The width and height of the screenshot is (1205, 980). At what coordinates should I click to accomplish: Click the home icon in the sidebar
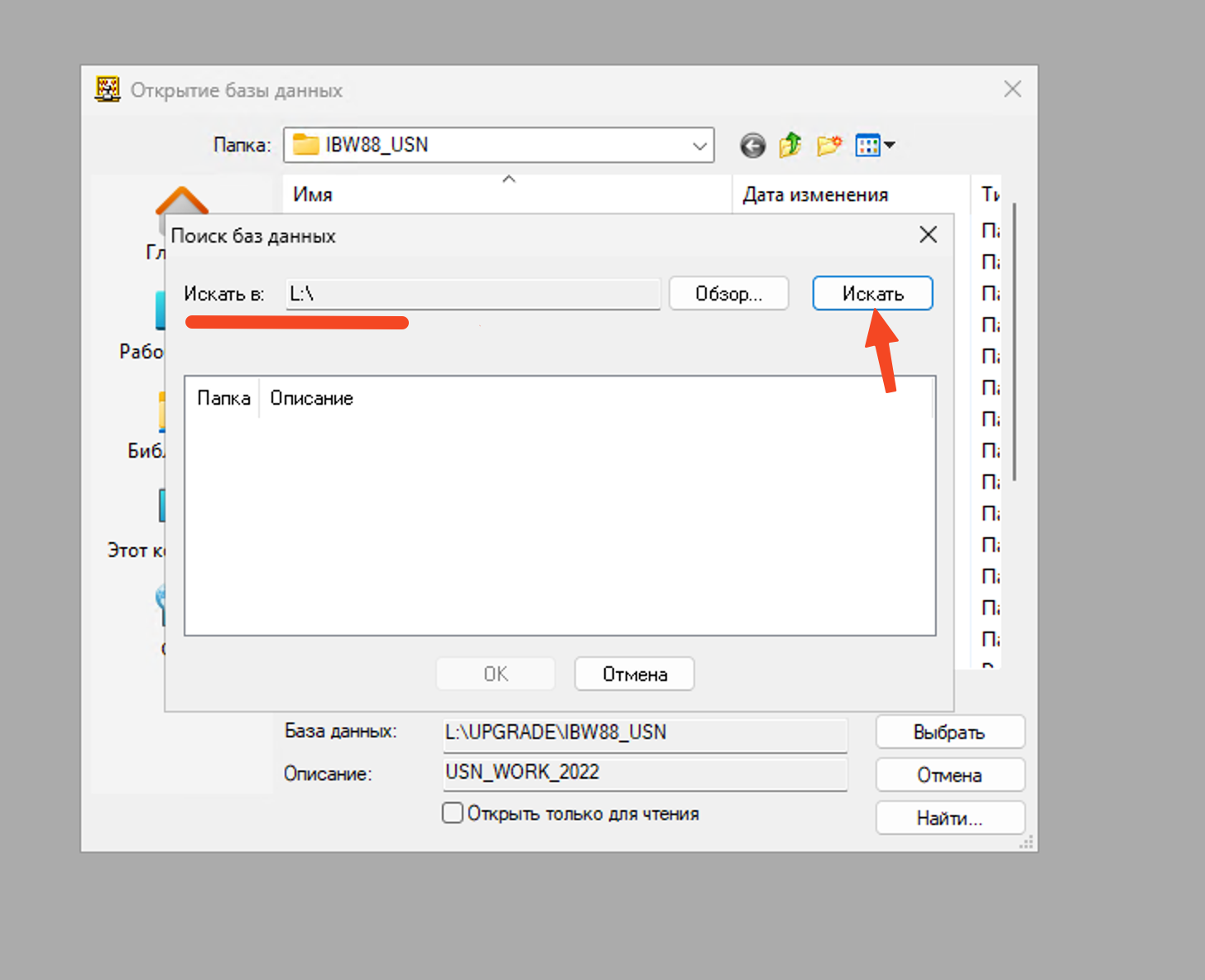coord(182,201)
